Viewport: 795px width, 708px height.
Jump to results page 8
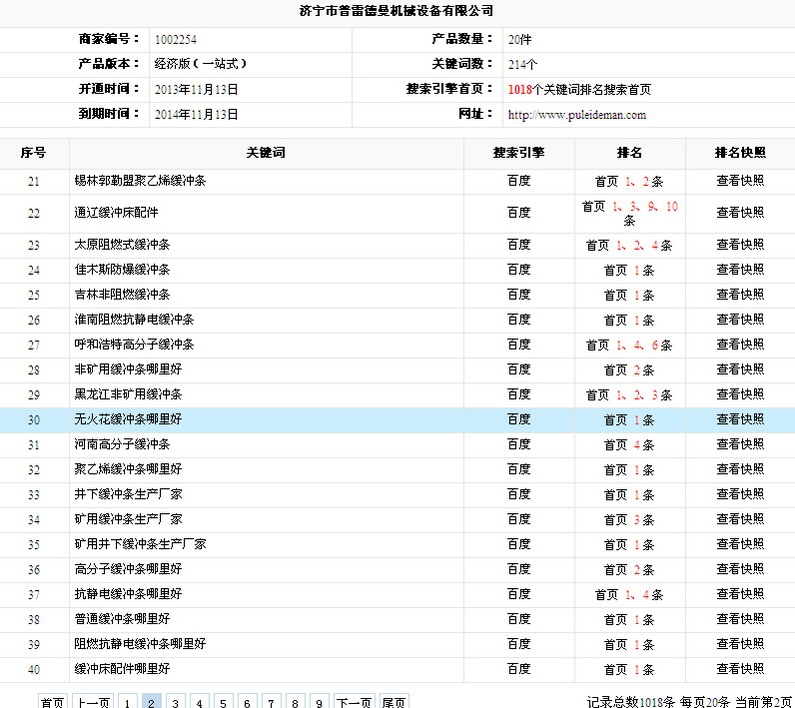(295, 702)
